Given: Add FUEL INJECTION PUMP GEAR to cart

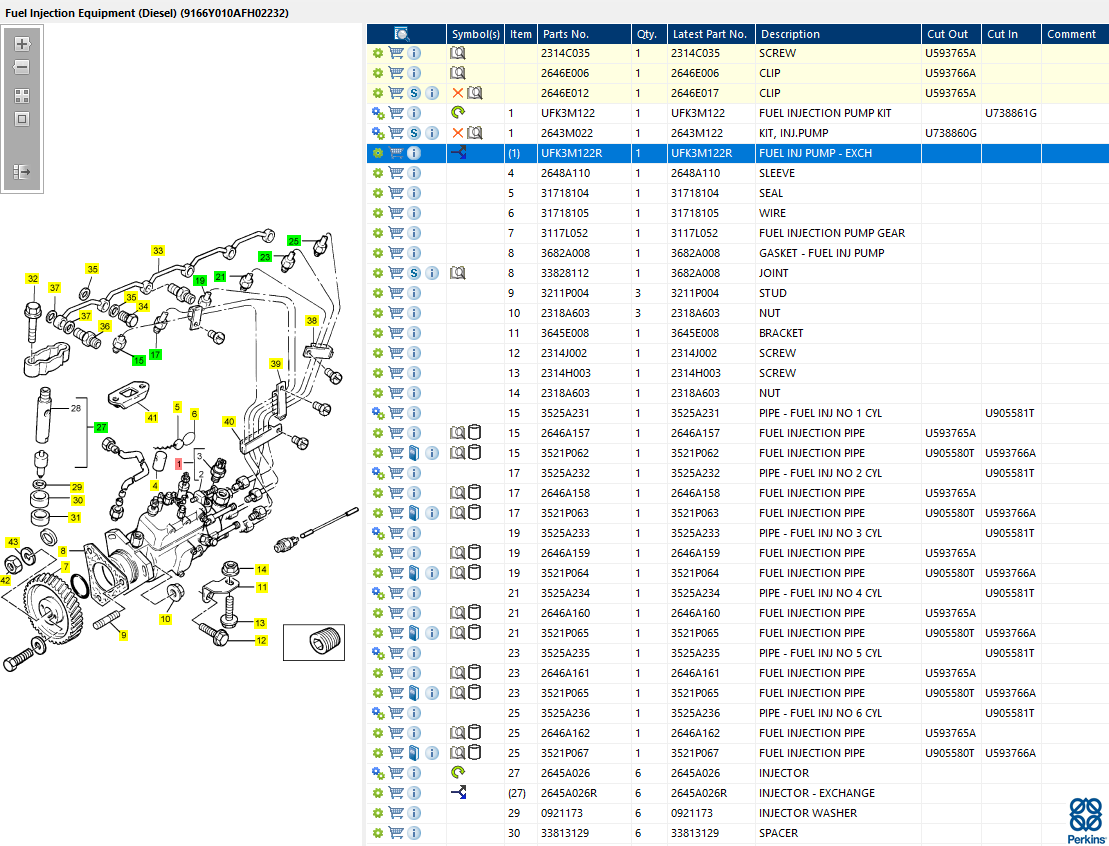Looking at the screenshot, I should coord(396,233).
